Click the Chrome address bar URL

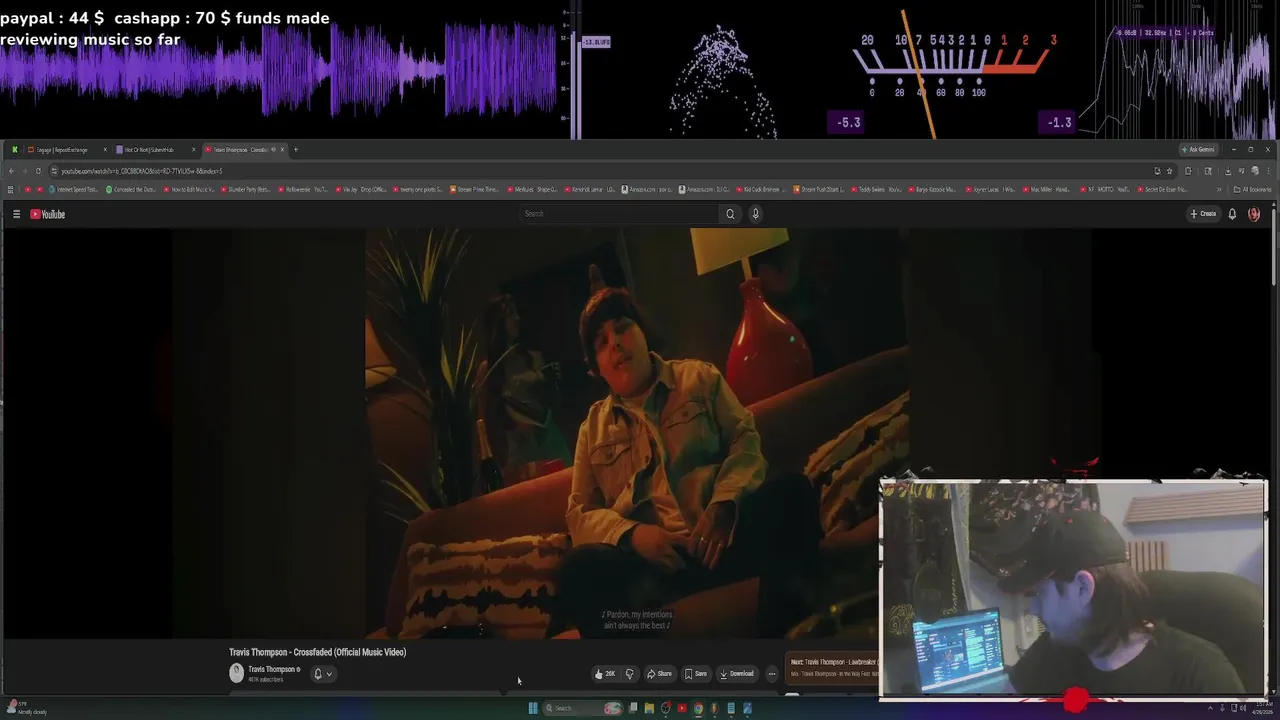tap(142, 171)
